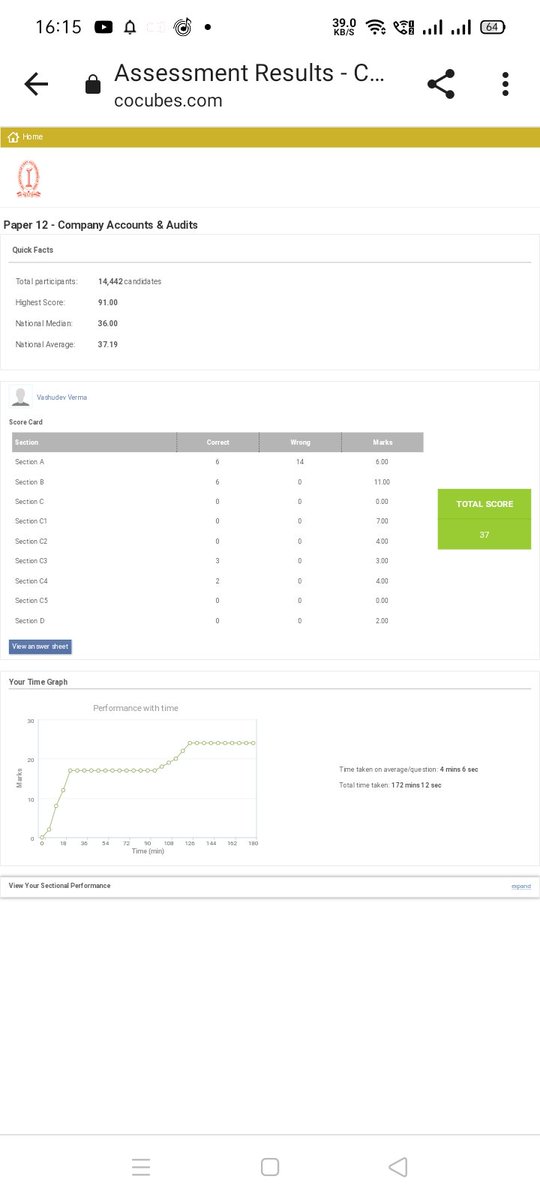The width and height of the screenshot is (540, 1200).
Task: Open the Home link
Action: [x=32, y=137]
